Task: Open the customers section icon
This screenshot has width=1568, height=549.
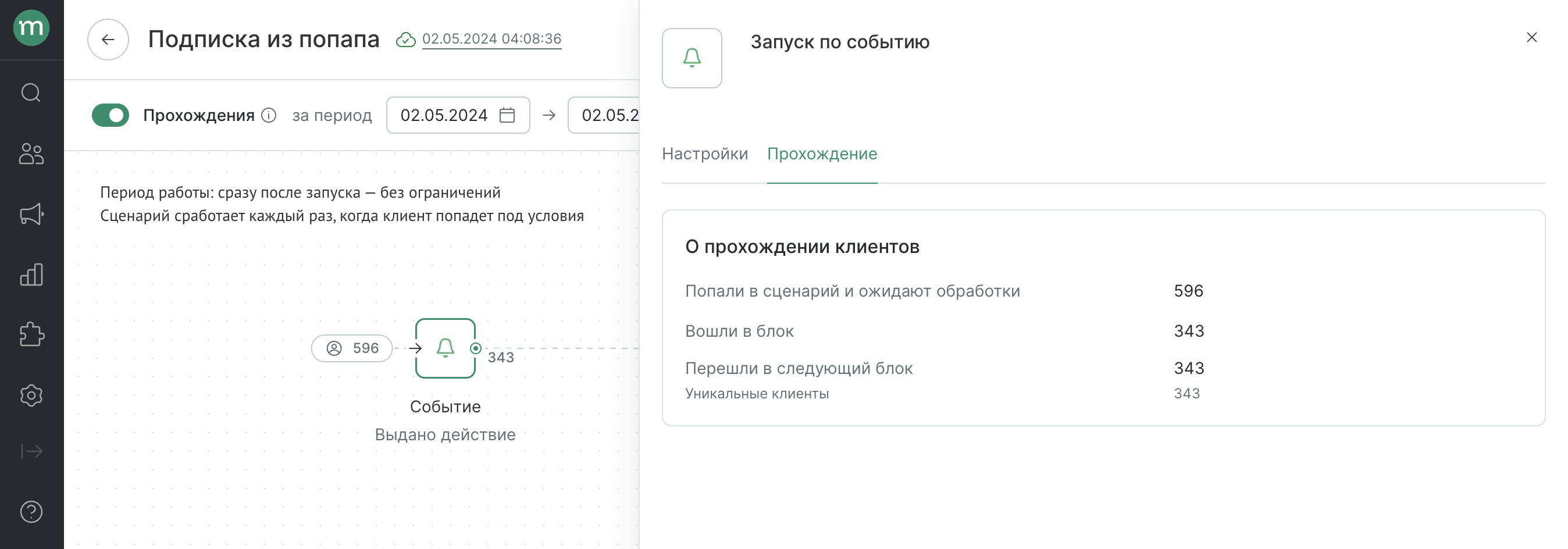Action: [31, 154]
